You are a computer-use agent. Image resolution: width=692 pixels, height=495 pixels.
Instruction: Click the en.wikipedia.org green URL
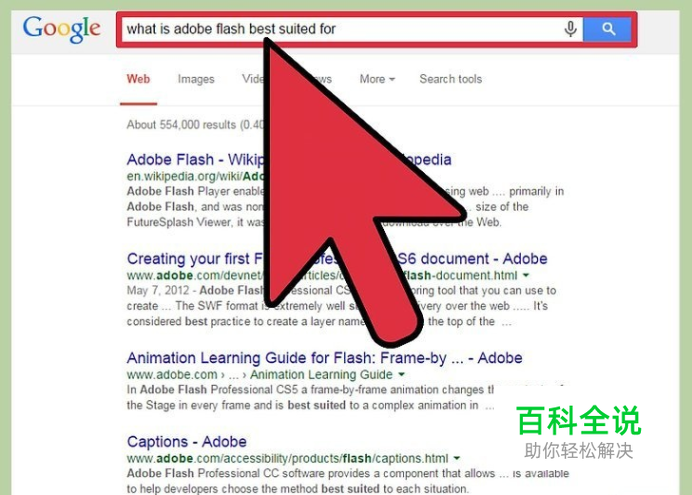coord(196,176)
